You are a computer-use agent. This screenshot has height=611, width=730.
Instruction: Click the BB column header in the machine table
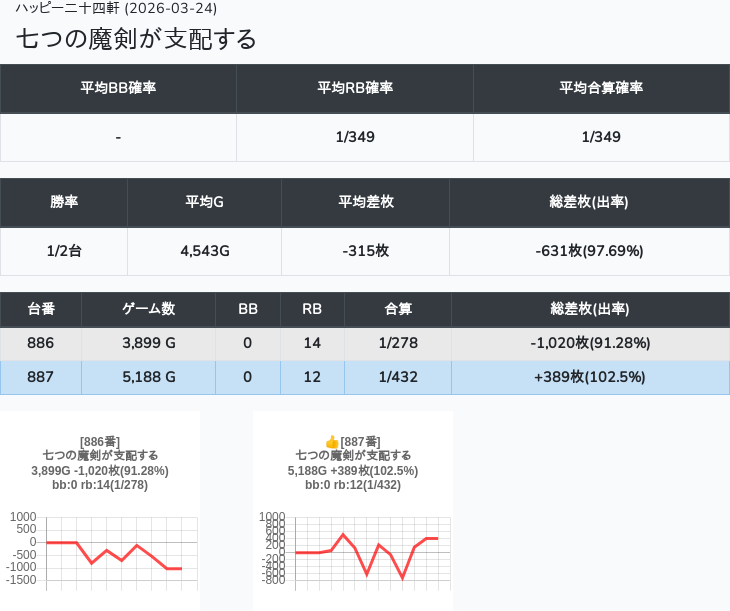248,309
